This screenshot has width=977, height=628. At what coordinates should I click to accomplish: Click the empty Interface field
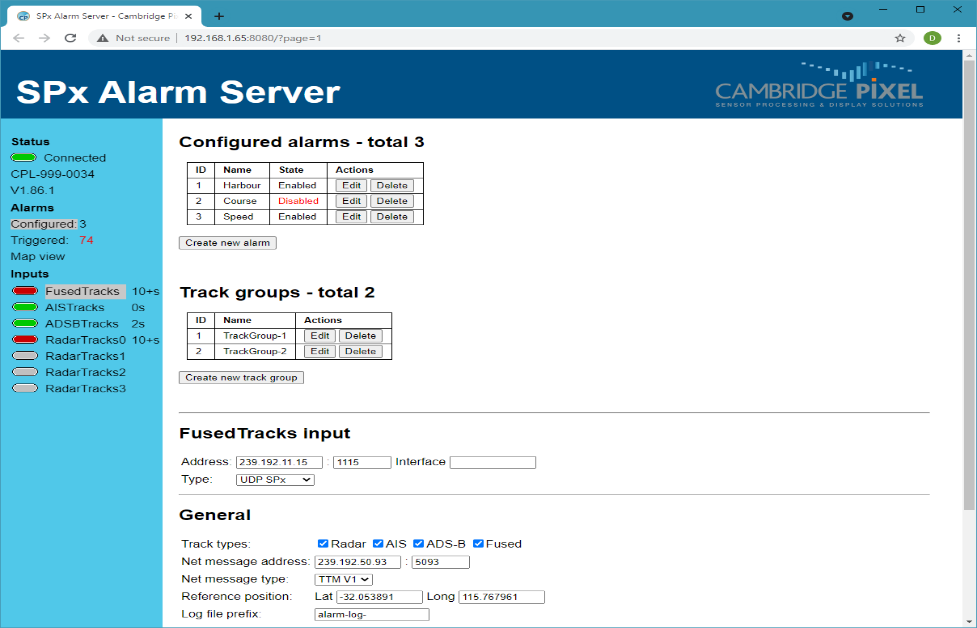tap(492, 462)
